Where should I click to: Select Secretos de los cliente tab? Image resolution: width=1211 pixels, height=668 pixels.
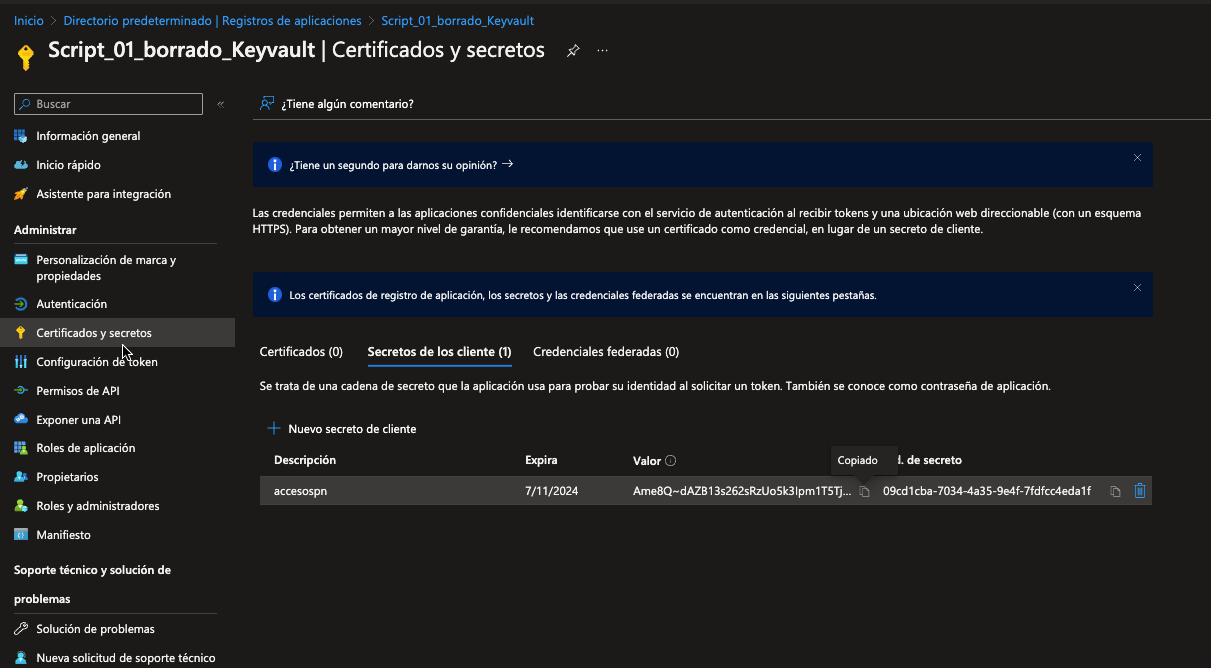439,352
